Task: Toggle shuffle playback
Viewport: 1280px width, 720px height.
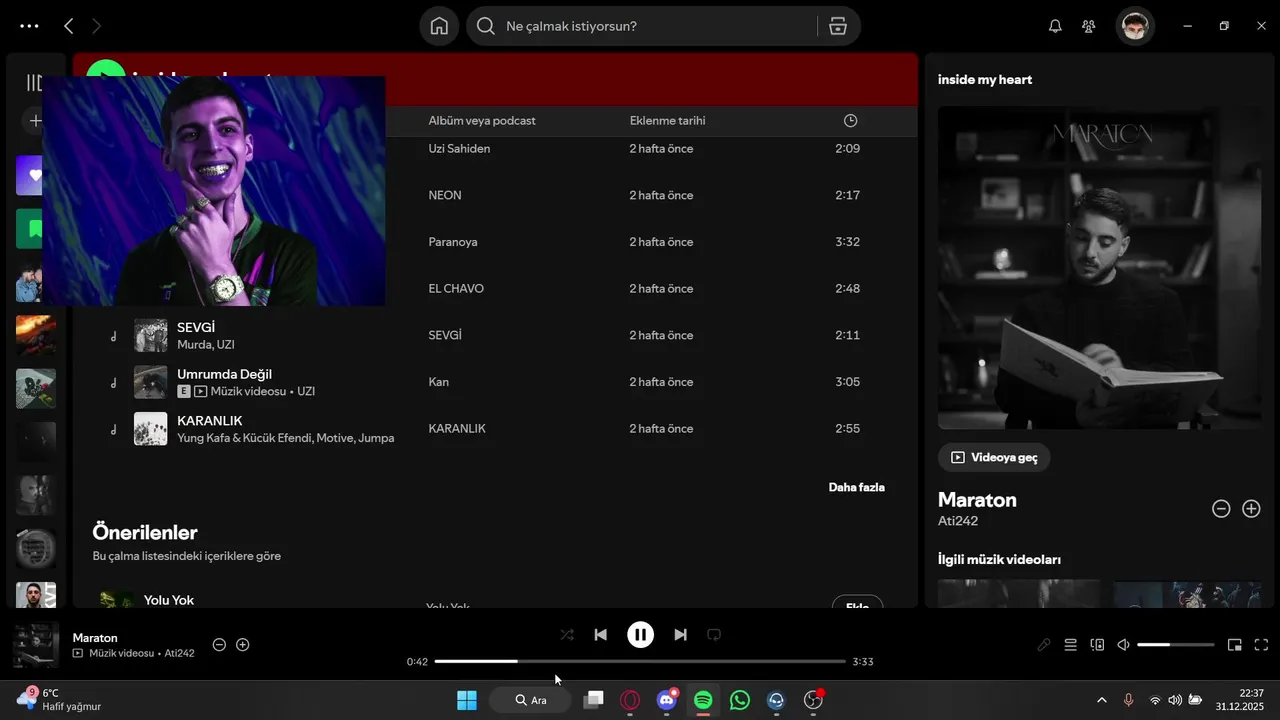Action: 567,635
